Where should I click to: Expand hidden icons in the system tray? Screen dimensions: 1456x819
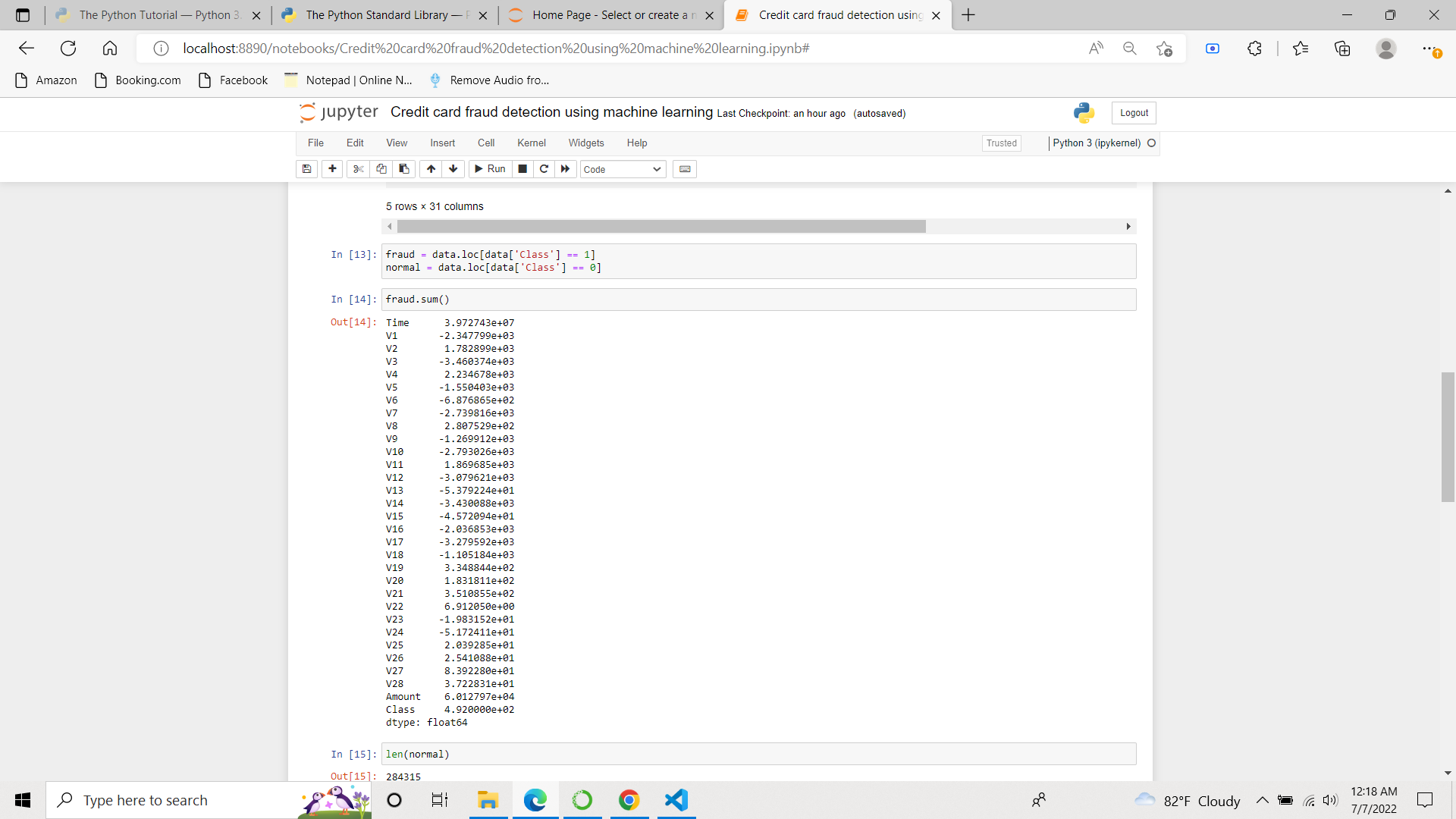click(x=1262, y=800)
